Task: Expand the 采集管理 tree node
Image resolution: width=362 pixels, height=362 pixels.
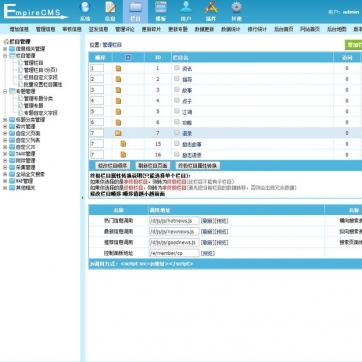Action: pos(5,167)
